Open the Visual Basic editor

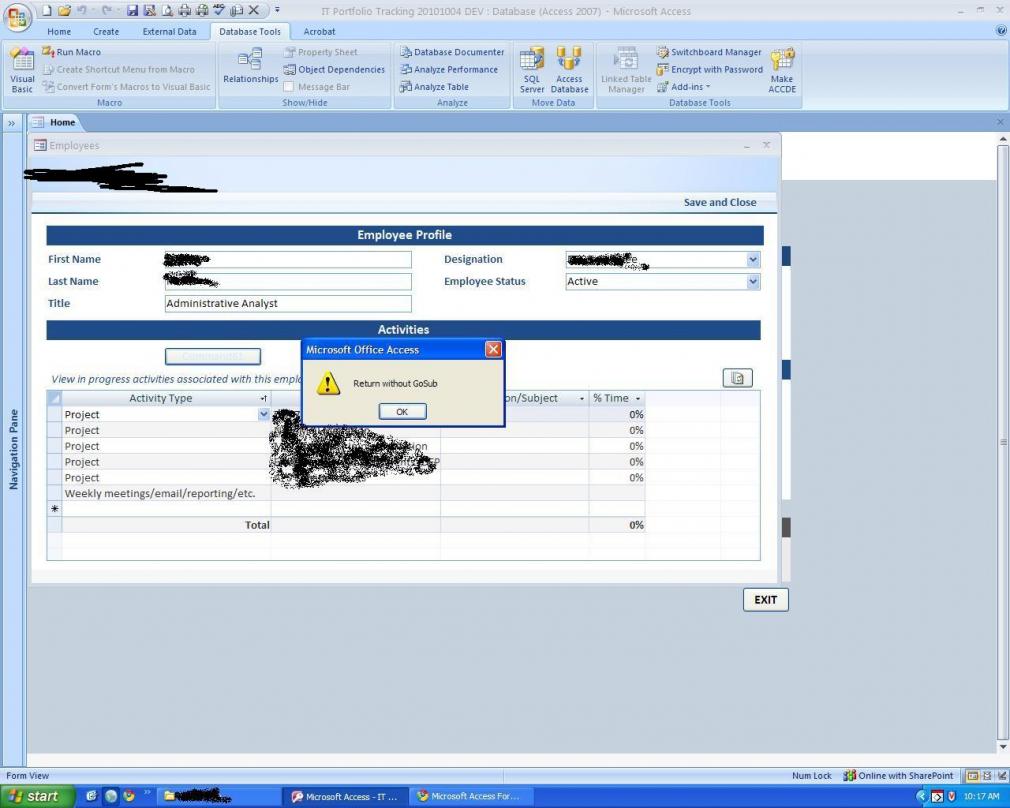[22, 71]
